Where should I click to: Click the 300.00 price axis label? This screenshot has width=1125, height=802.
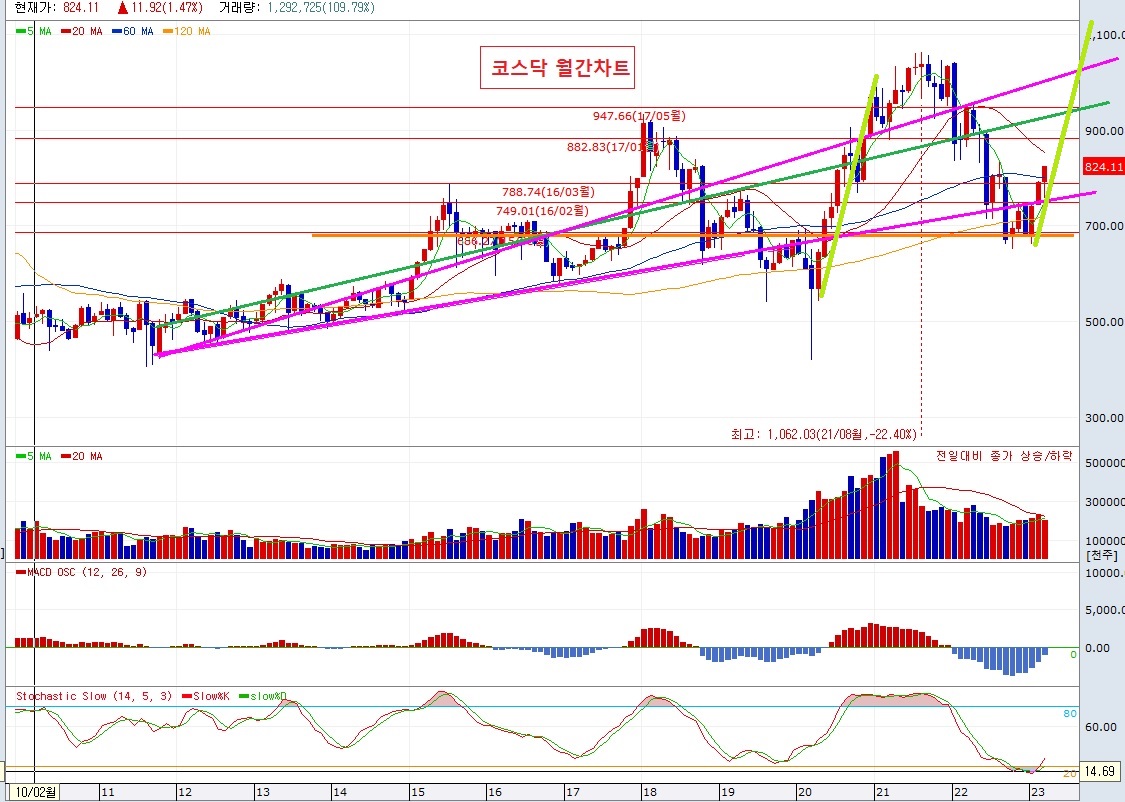[x=1104, y=417]
